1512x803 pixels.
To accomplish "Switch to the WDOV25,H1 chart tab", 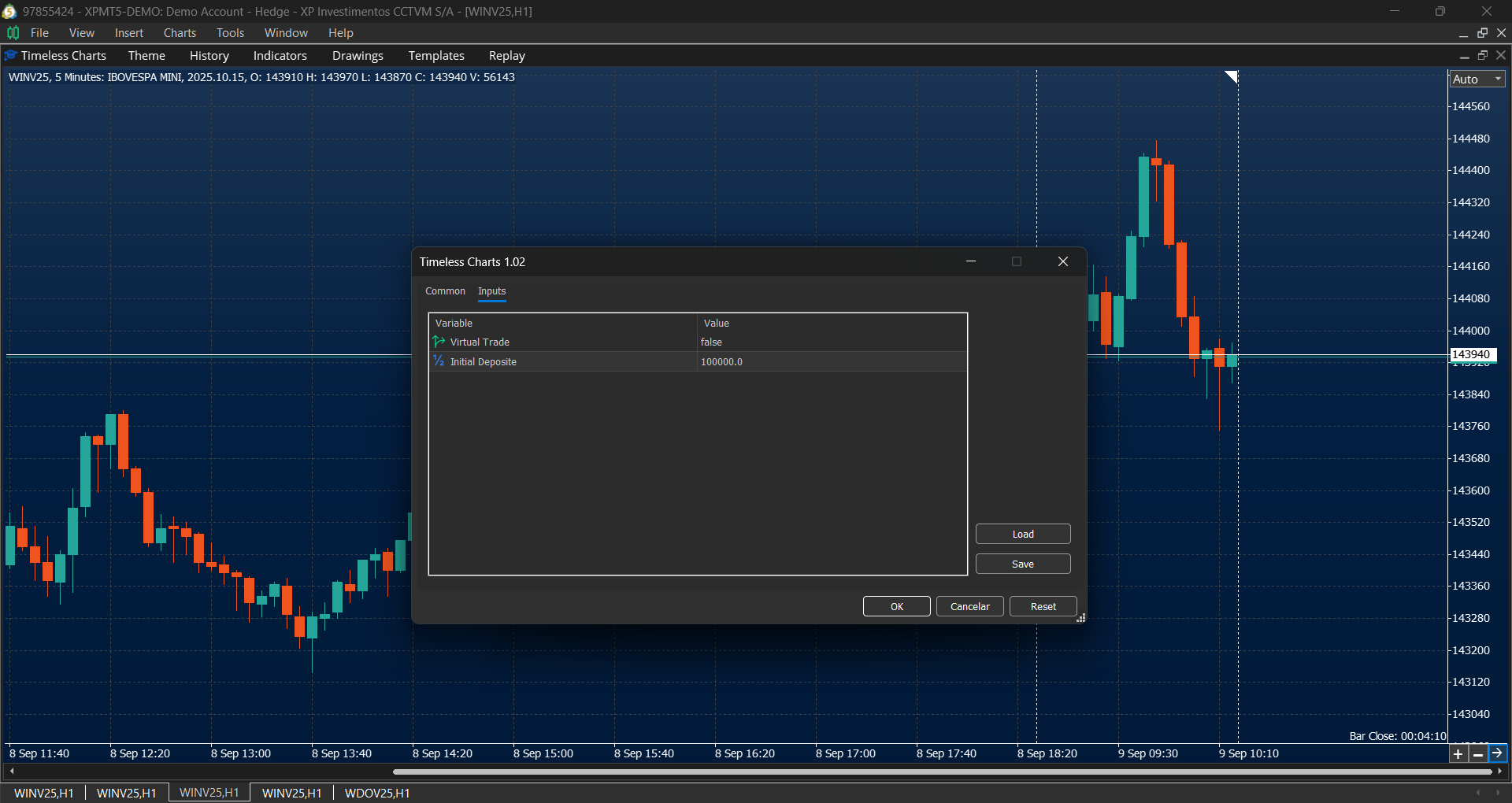I will (376, 793).
